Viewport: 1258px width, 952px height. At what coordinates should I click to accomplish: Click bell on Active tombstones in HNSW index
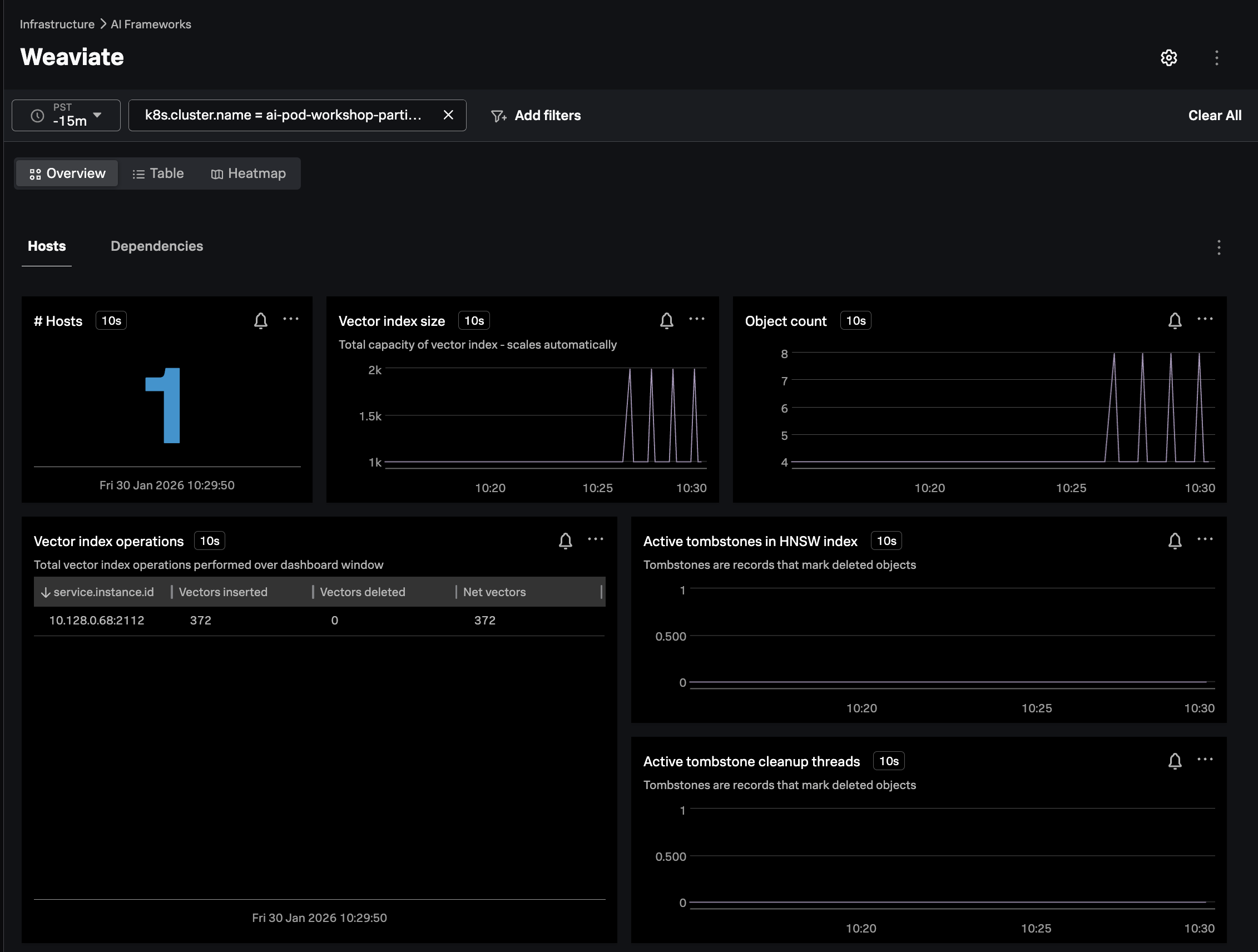tap(1175, 541)
